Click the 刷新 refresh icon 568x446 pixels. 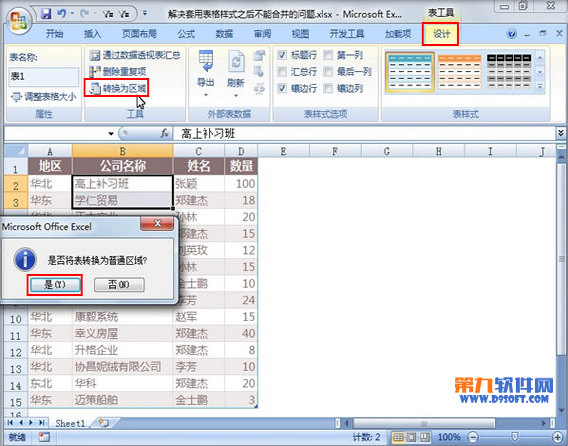pyautogui.click(x=235, y=61)
